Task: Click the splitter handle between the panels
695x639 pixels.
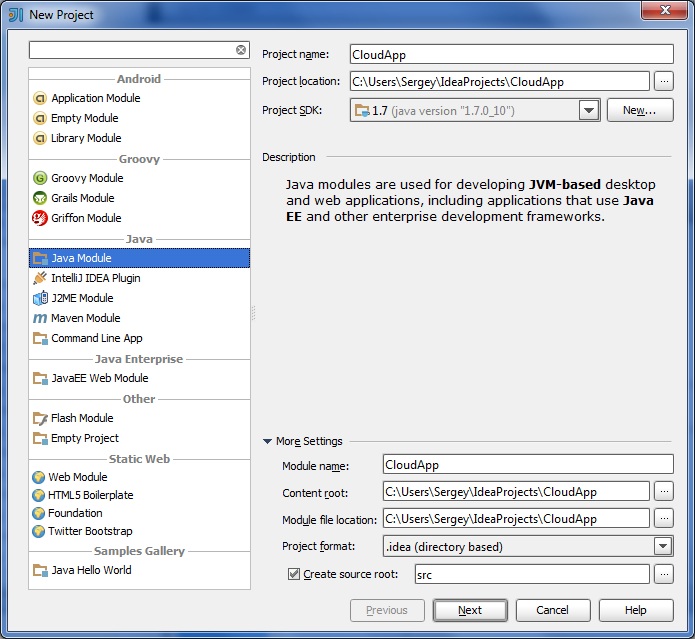Action: click(254, 313)
